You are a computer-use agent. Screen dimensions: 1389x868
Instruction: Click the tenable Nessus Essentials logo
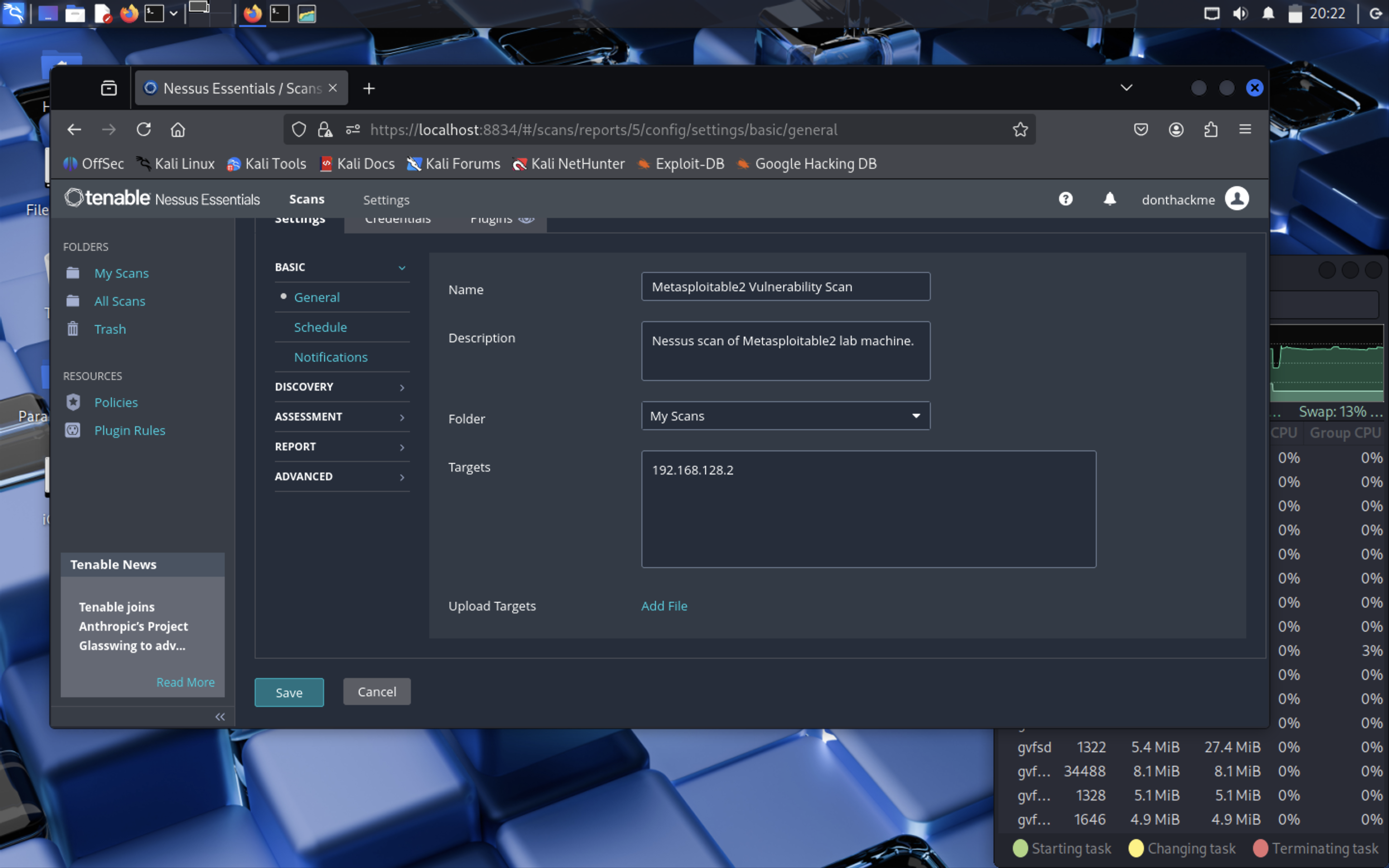tap(162, 198)
